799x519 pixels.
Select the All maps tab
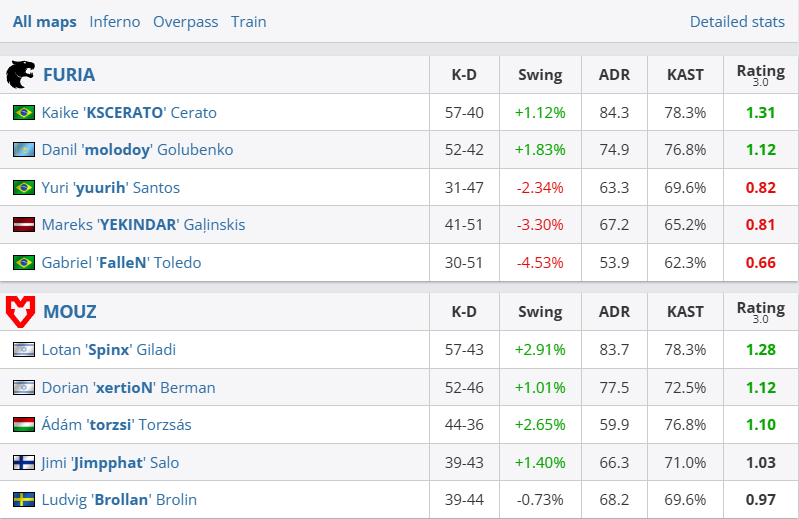pos(44,21)
